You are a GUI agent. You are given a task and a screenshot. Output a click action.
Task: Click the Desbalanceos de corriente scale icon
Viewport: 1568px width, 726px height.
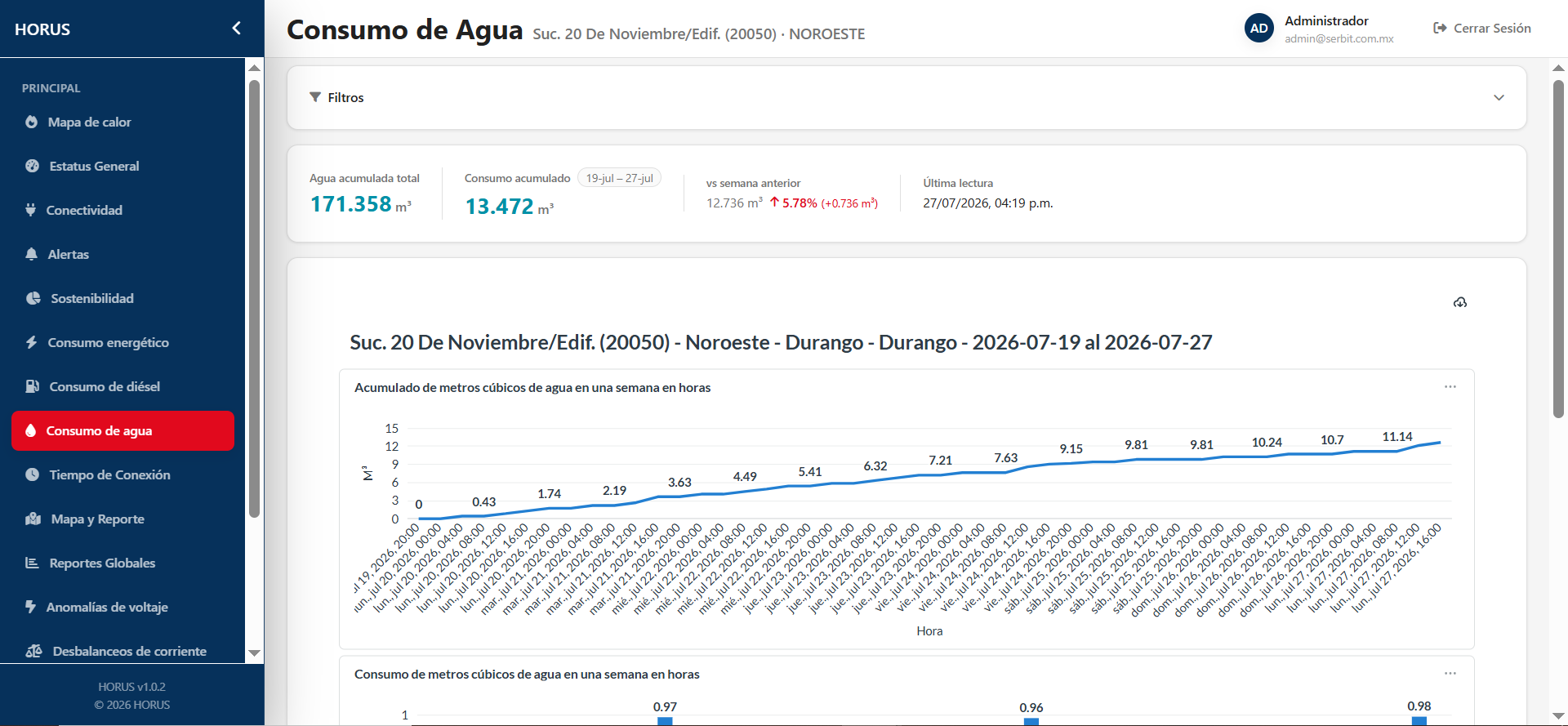click(33, 651)
